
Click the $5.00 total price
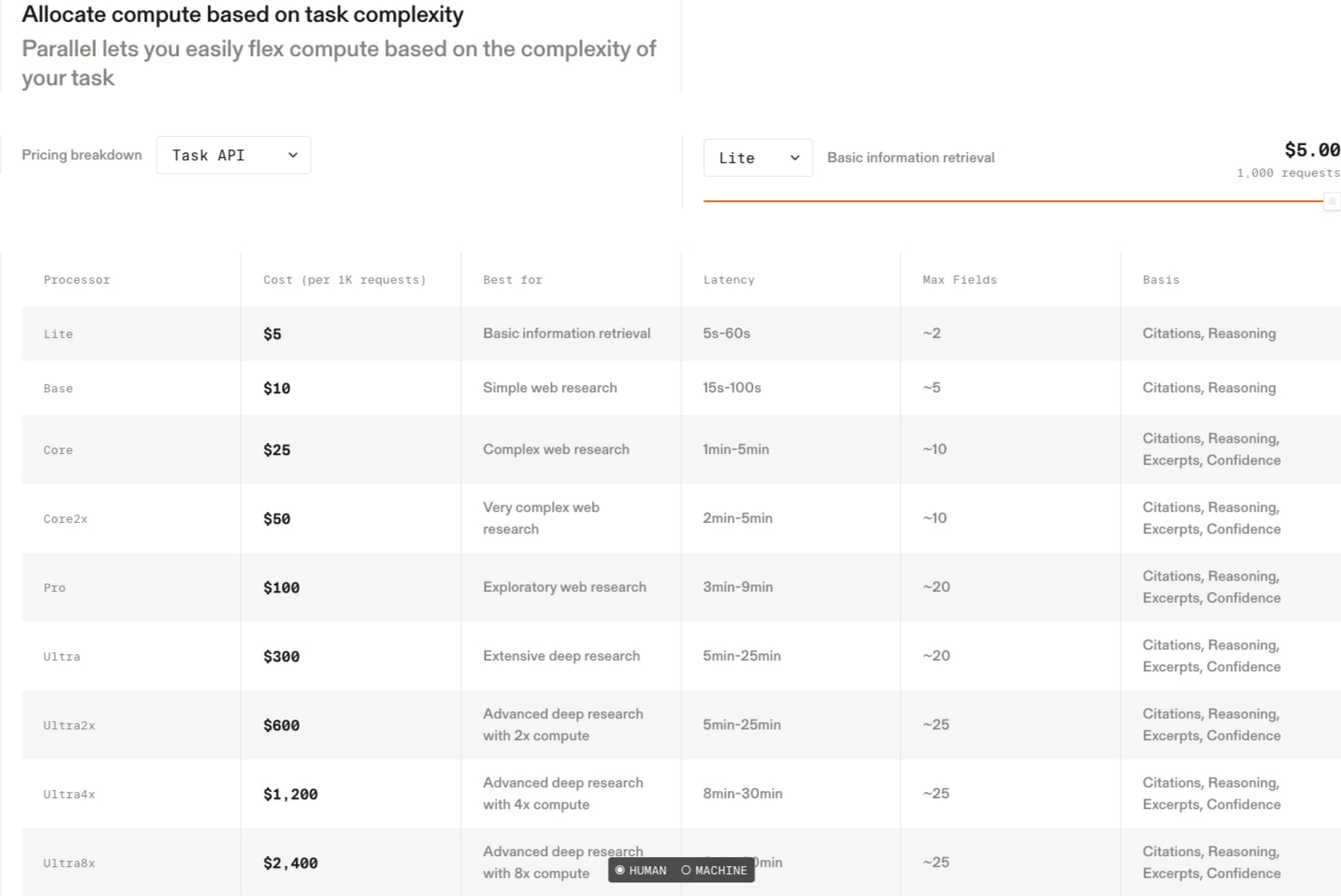tap(1312, 149)
